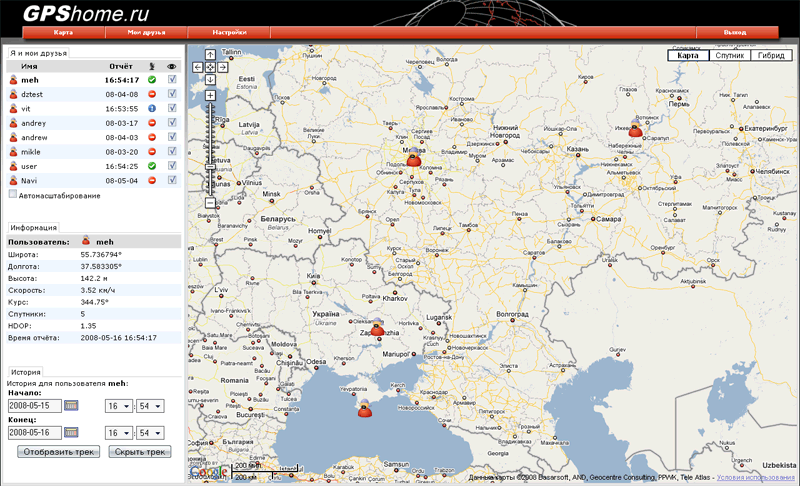Pan the map right with arrow control
This screenshot has height=486, width=800.
pos(222,67)
